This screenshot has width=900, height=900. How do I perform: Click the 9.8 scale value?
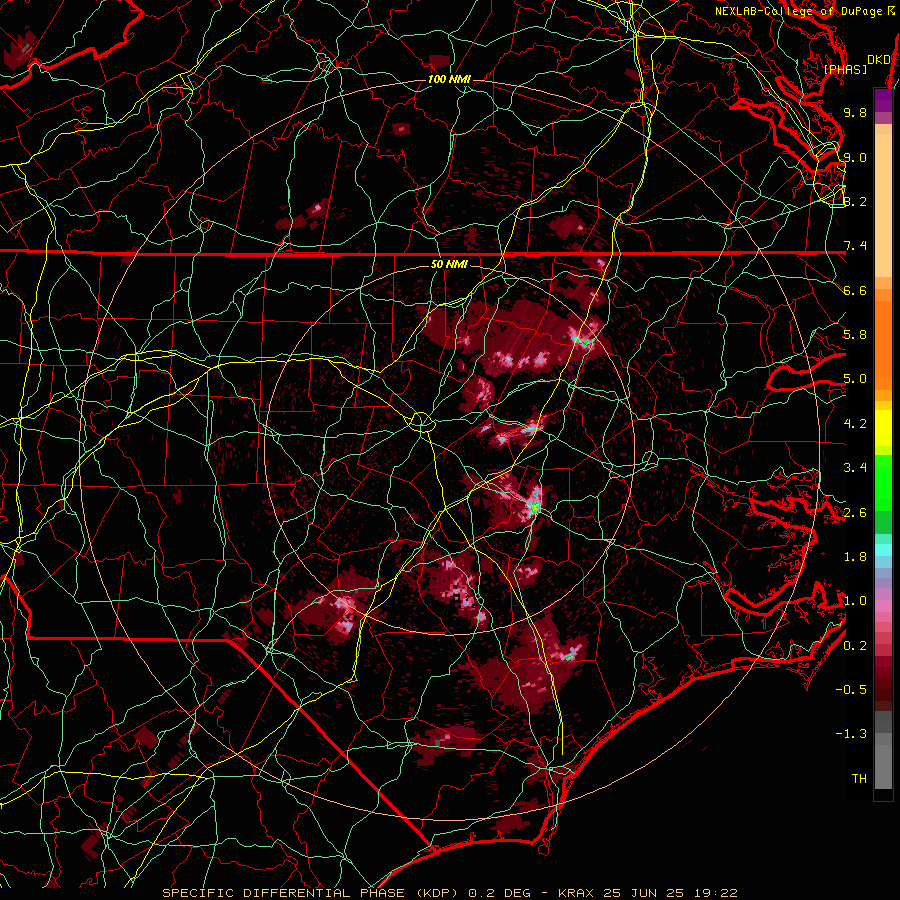855,112
